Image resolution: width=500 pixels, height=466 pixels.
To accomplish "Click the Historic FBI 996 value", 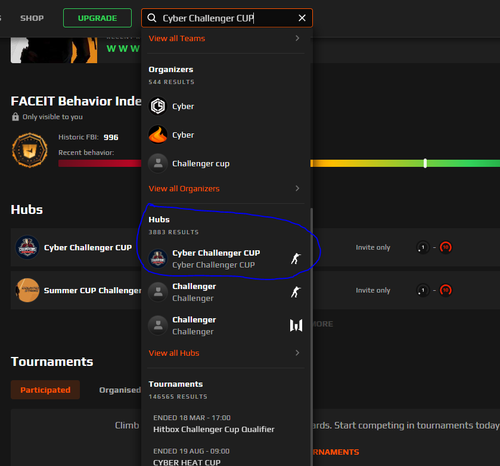I will (x=111, y=137).
